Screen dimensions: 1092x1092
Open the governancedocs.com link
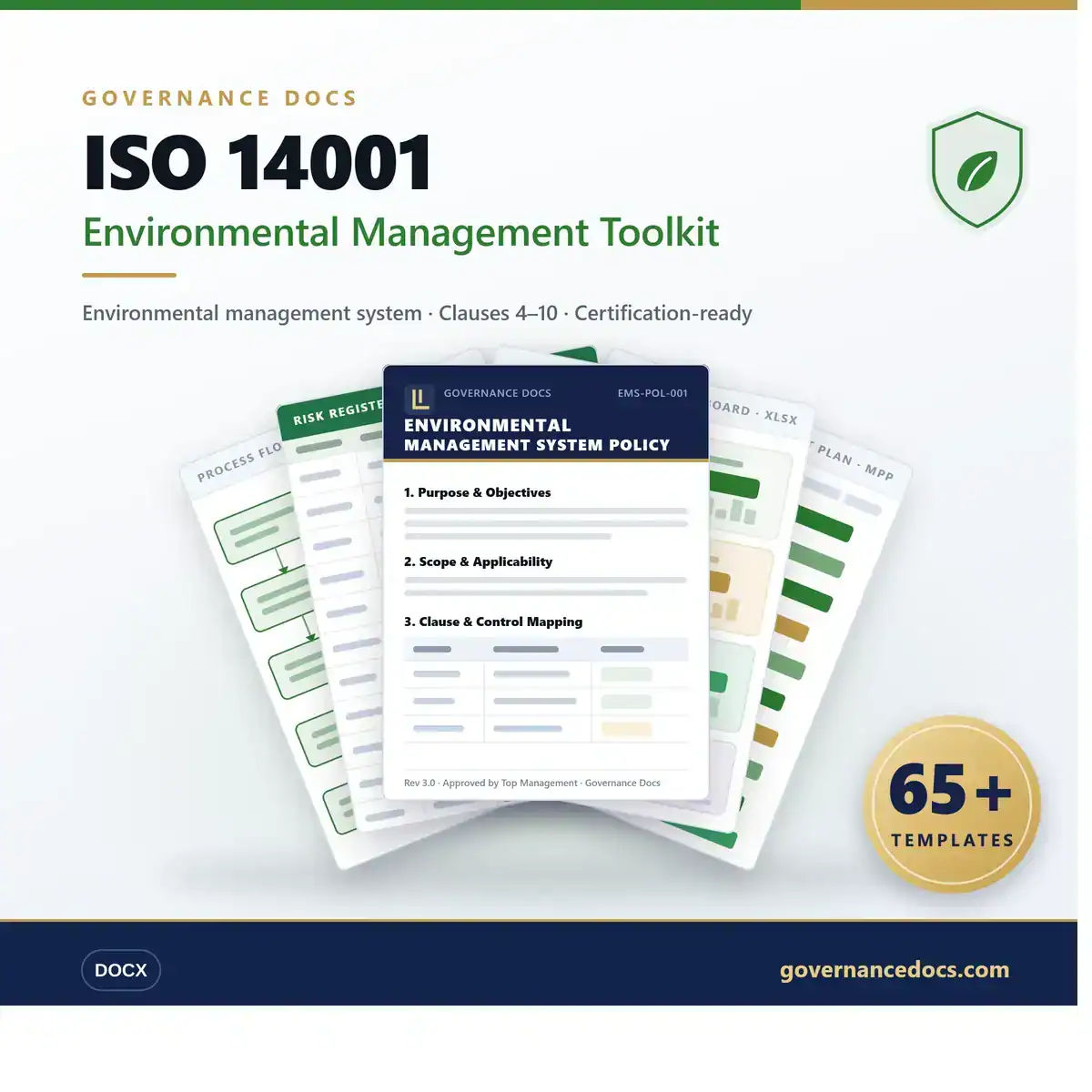pyautogui.click(x=895, y=970)
